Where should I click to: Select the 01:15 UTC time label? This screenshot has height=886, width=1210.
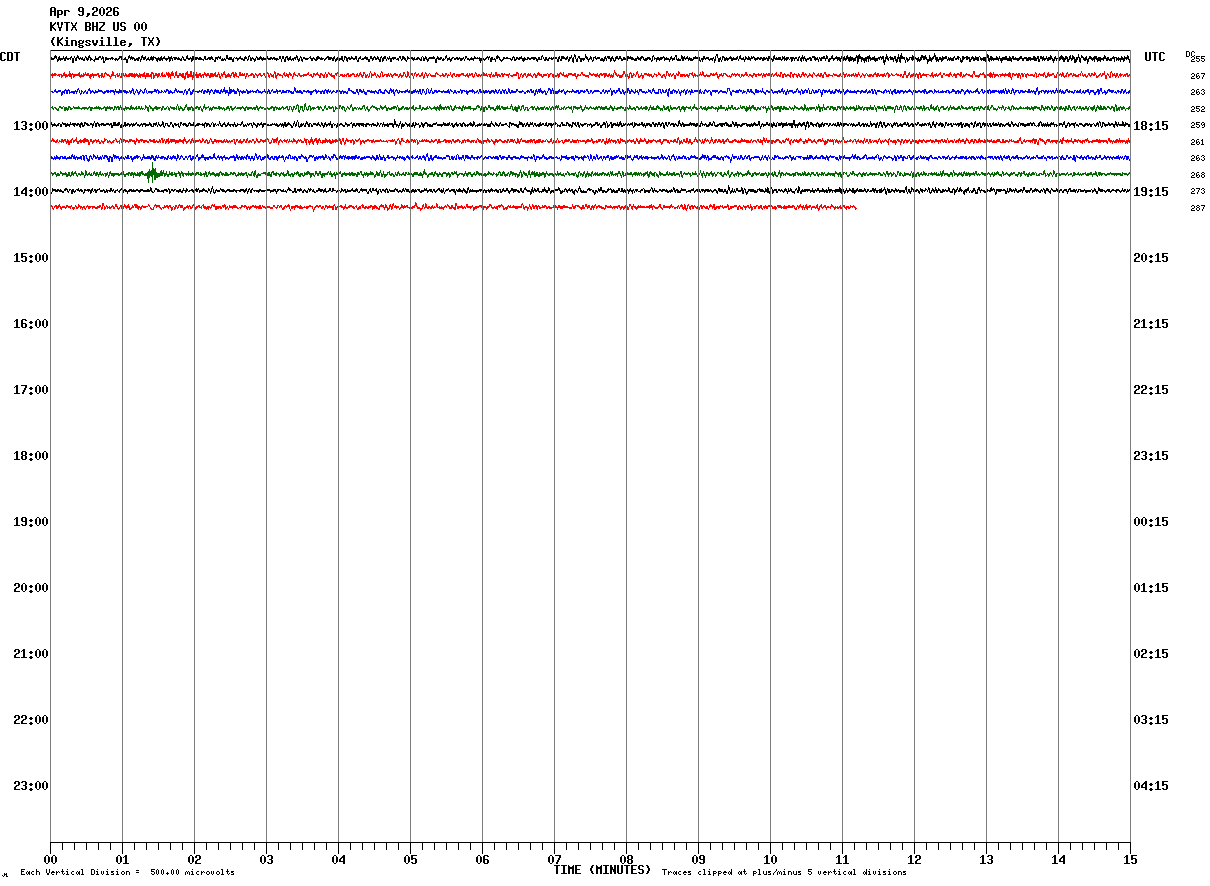tap(1151, 587)
